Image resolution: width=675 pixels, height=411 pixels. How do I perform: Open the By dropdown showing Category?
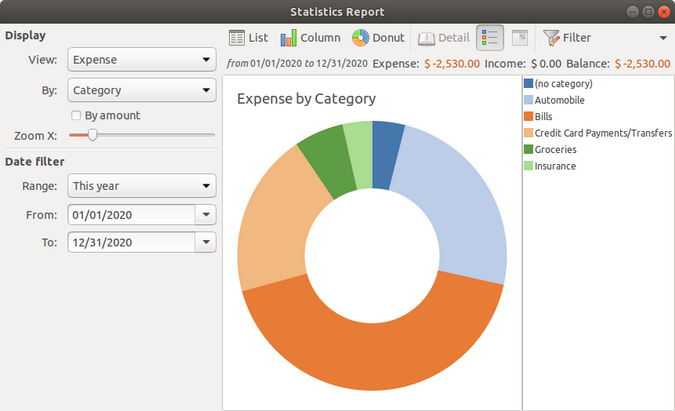[141, 90]
